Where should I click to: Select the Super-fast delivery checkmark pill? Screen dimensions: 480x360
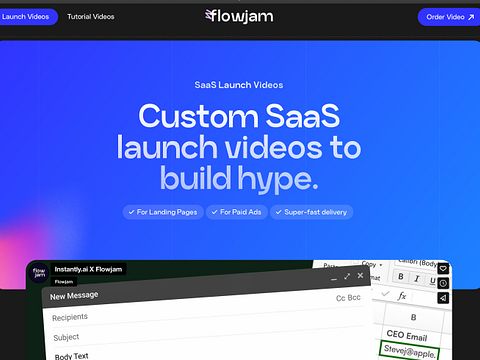[312, 212]
